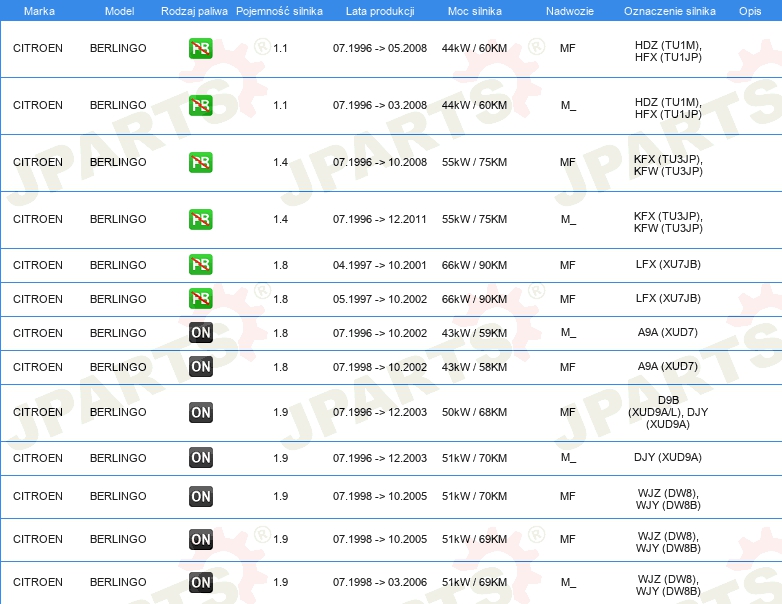This screenshot has width=782, height=604.
Task: Click the D9B (XUD9A/L), DJY engine code cell
Action: [x=668, y=412]
